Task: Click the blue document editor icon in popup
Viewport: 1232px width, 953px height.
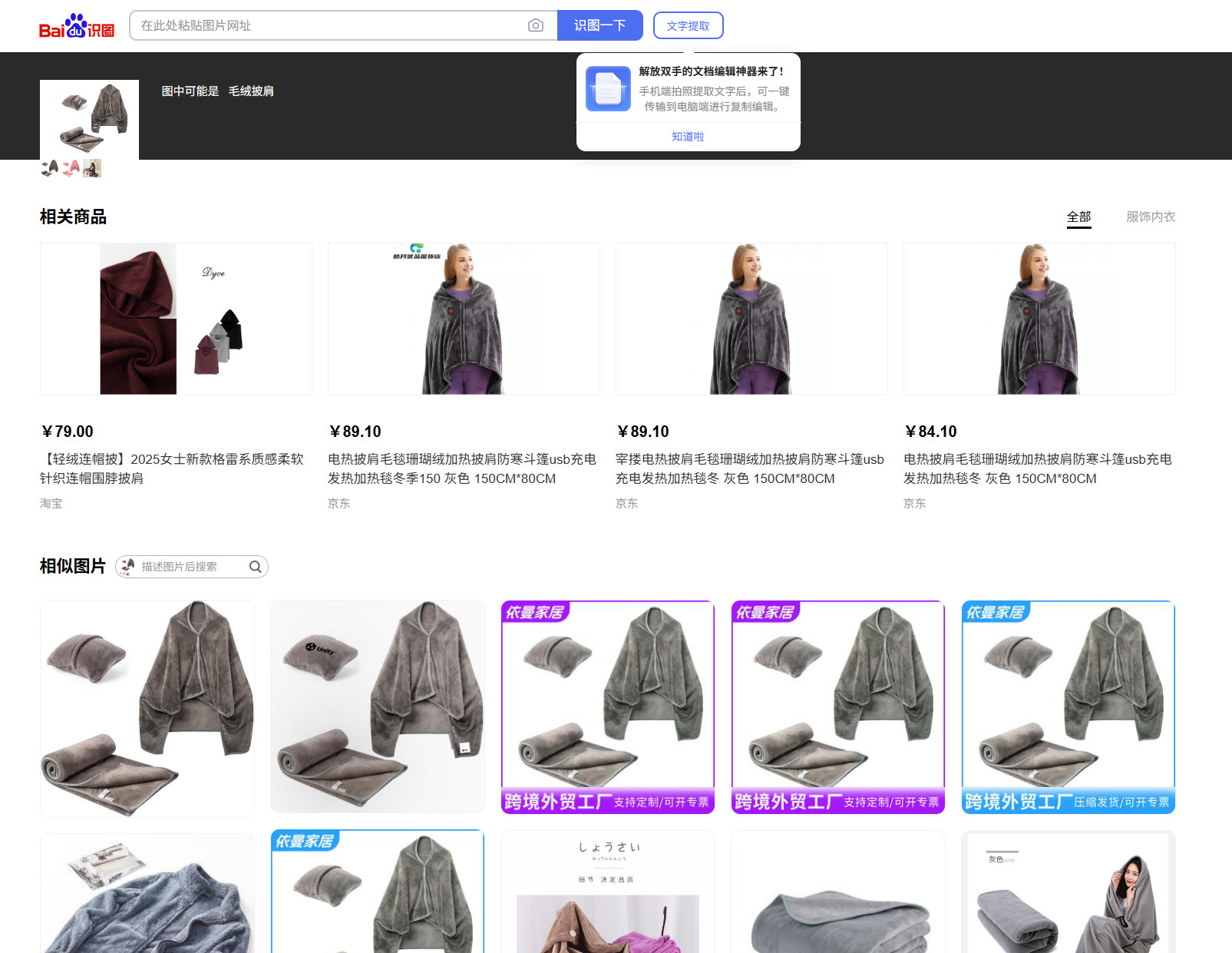Action: coord(608,89)
